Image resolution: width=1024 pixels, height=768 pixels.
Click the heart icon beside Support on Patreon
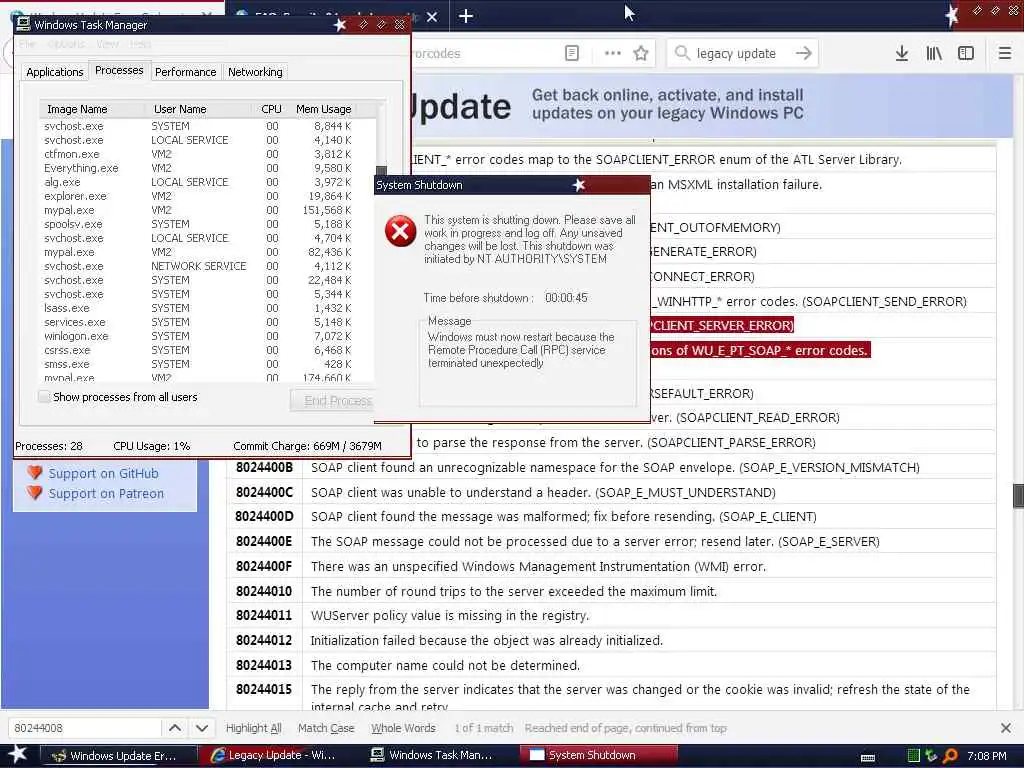point(35,492)
